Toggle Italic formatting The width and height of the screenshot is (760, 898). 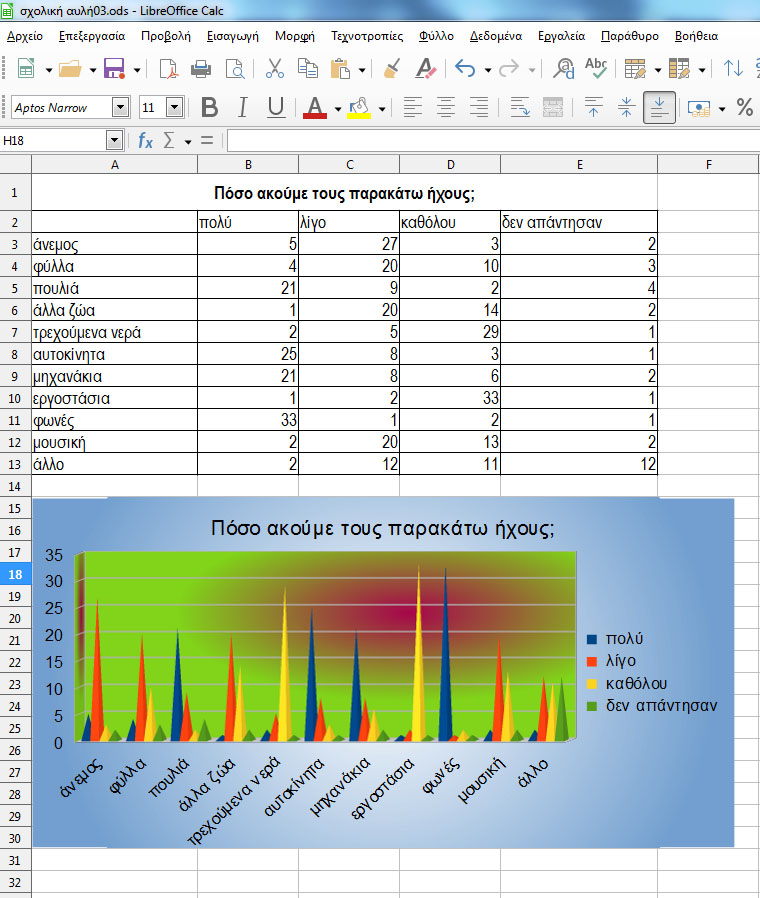243,108
